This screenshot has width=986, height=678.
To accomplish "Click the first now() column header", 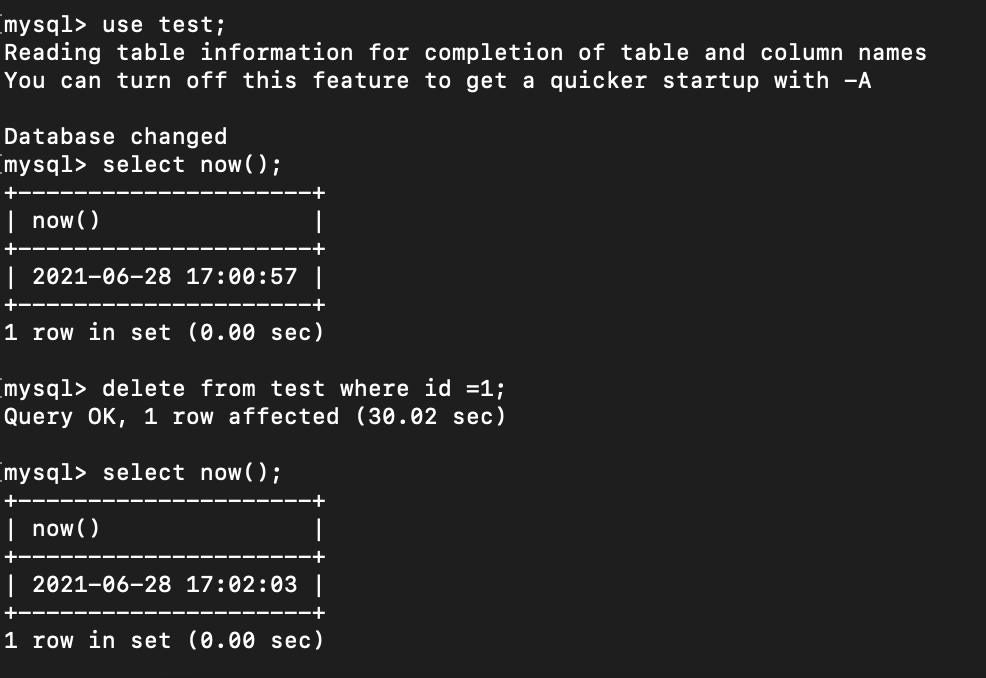I will (x=66, y=220).
